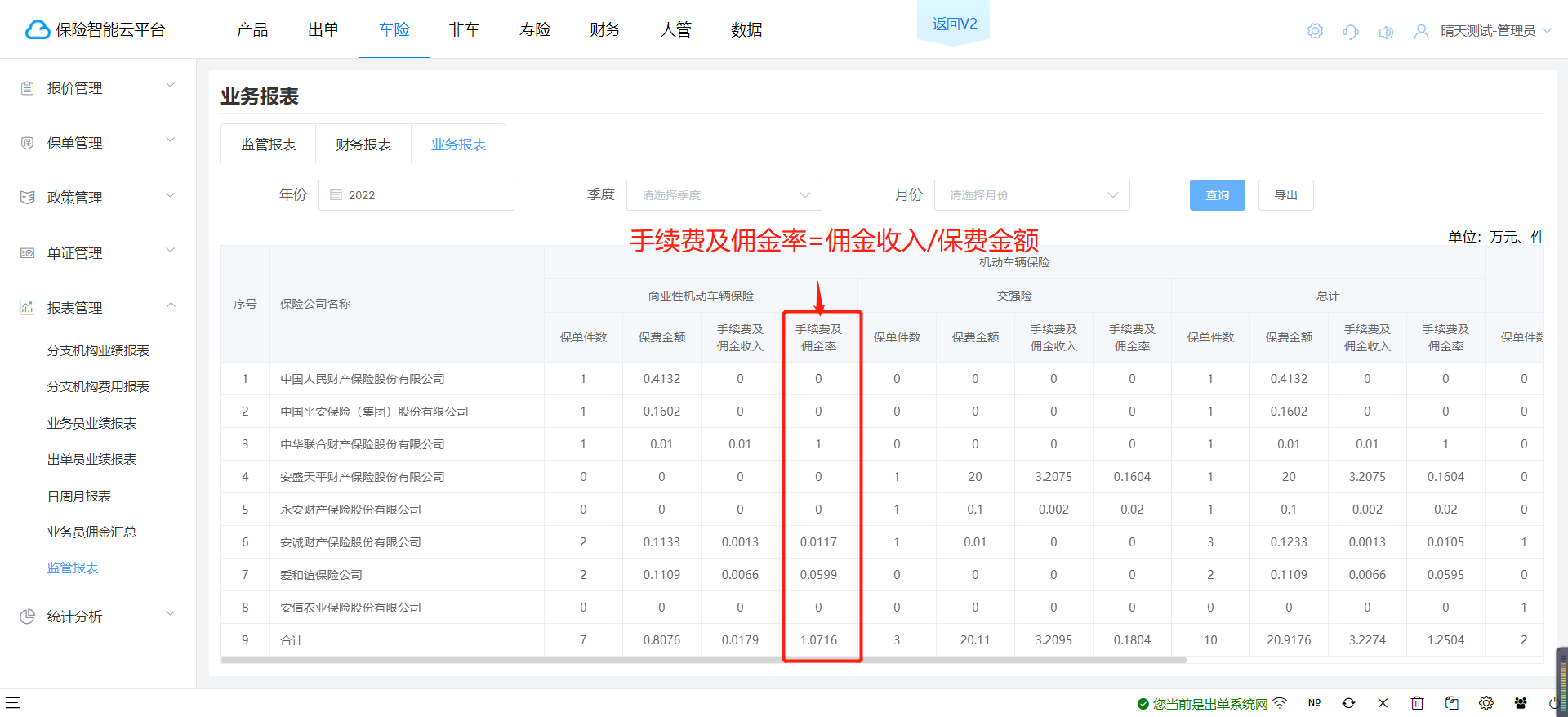Open the 人管 top menu
Image resolution: width=1568 pixels, height=717 pixels.
(x=676, y=29)
